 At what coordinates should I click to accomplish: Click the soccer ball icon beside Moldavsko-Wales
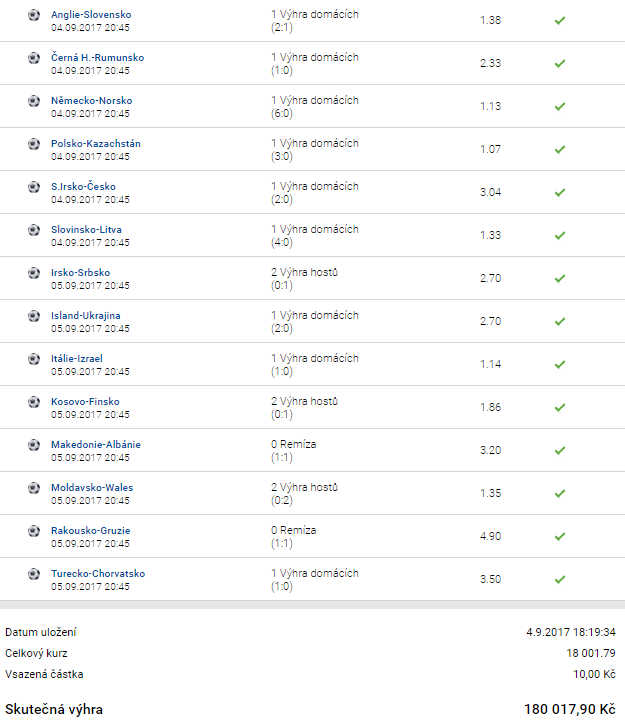pos(34,488)
